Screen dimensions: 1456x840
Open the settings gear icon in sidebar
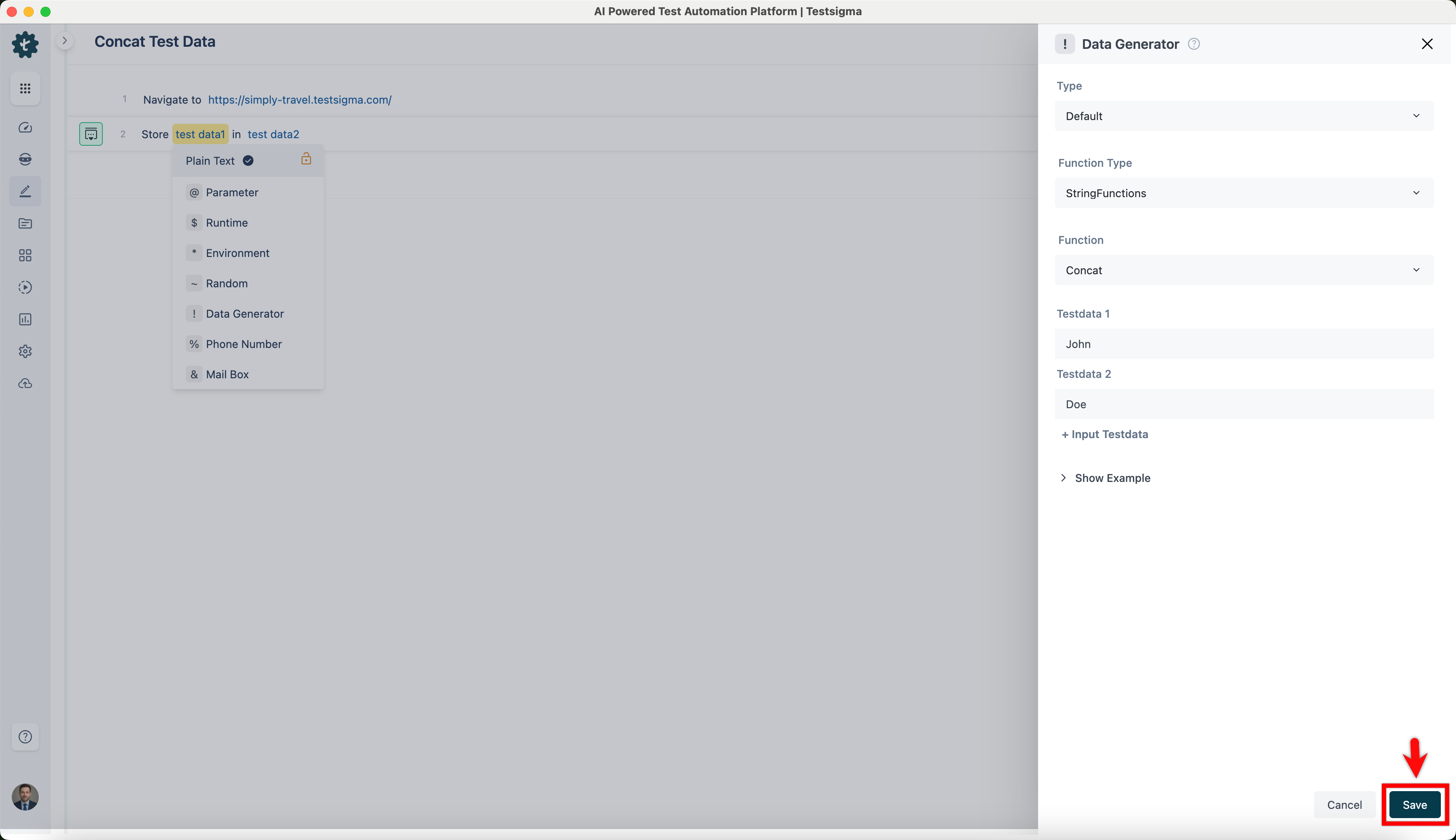coord(25,351)
